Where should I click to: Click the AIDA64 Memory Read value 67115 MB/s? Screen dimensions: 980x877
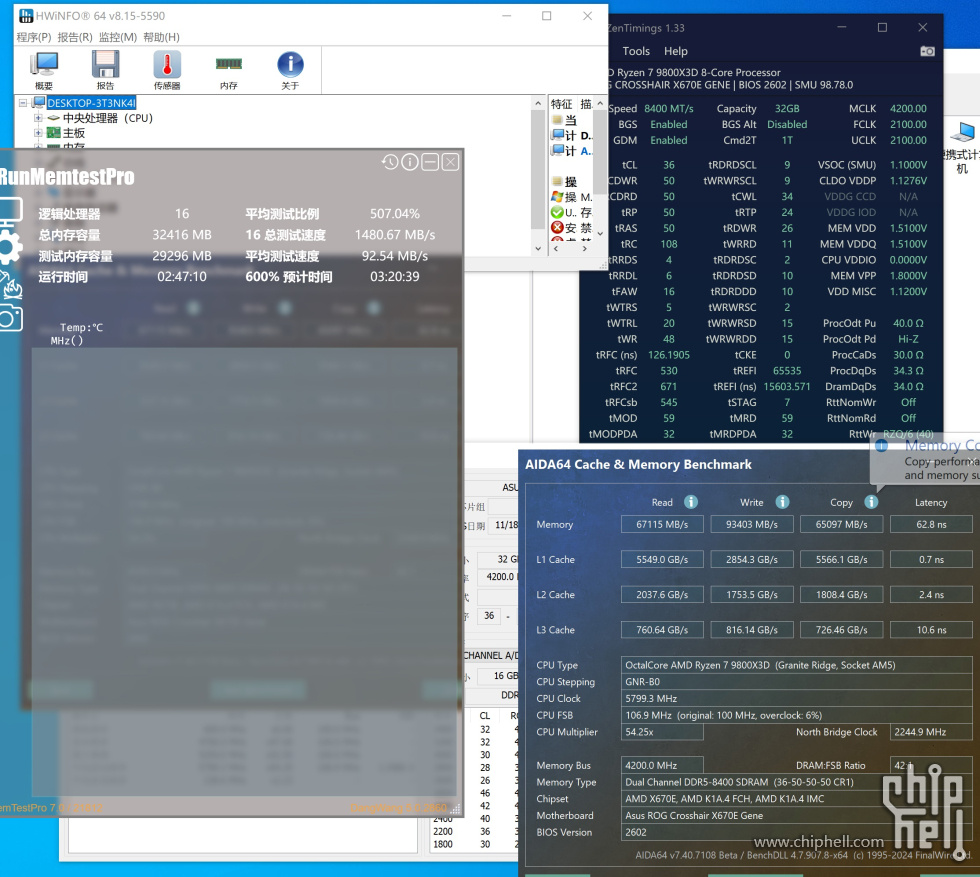pyautogui.click(x=662, y=524)
